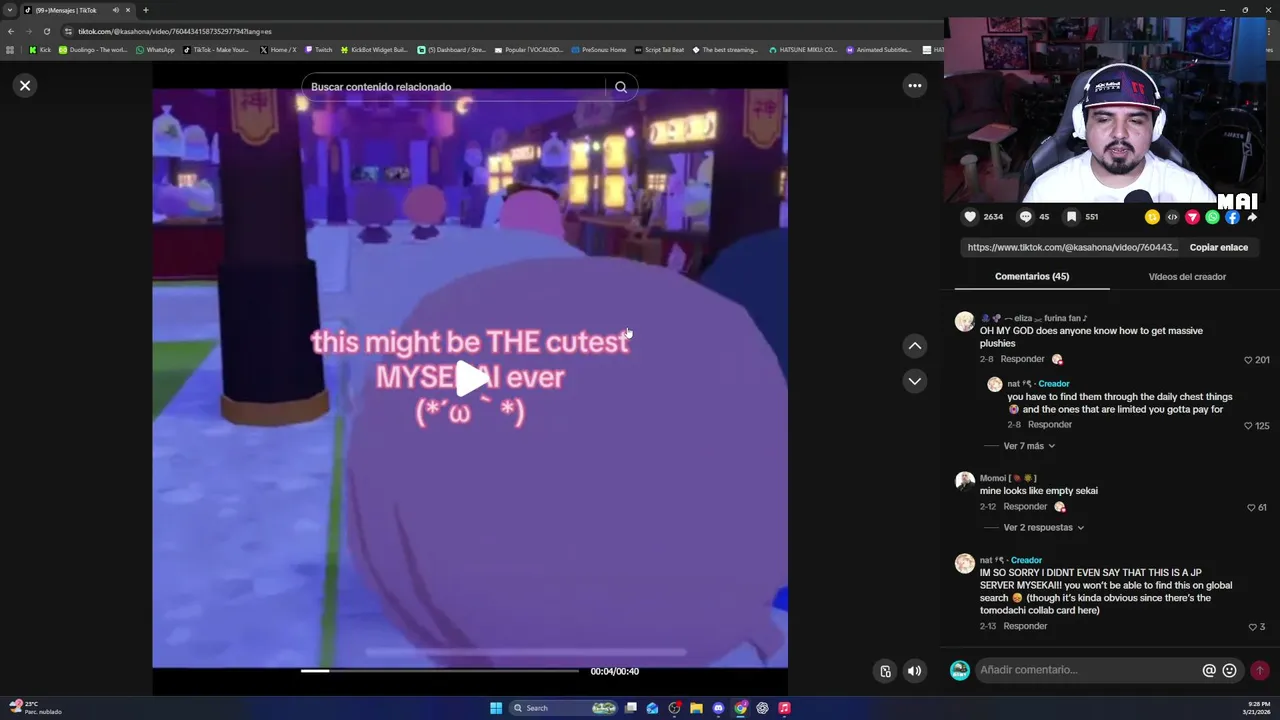Reply to nat's JP server MYSEKAI comment
The height and width of the screenshot is (720, 1280).
pyautogui.click(x=1025, y=626)
